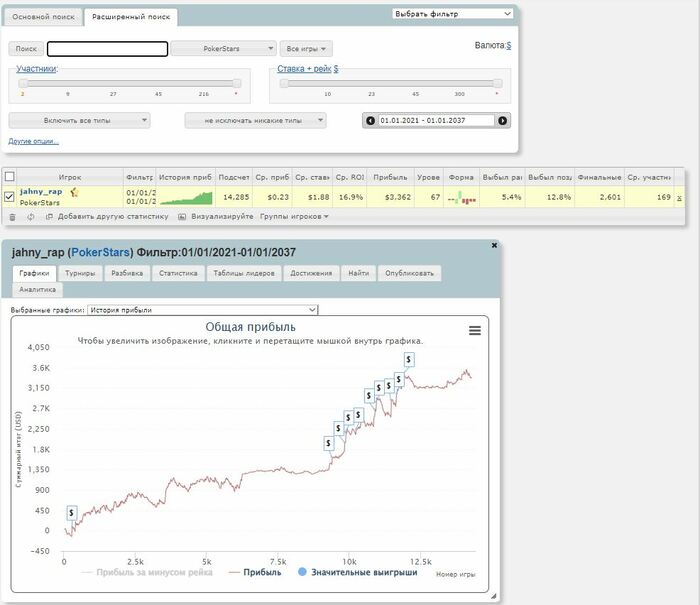The width and height of the screenshot is (700, 605).
Task: Toggle Значительные выигрыши legend item
Action: [358, 572]
